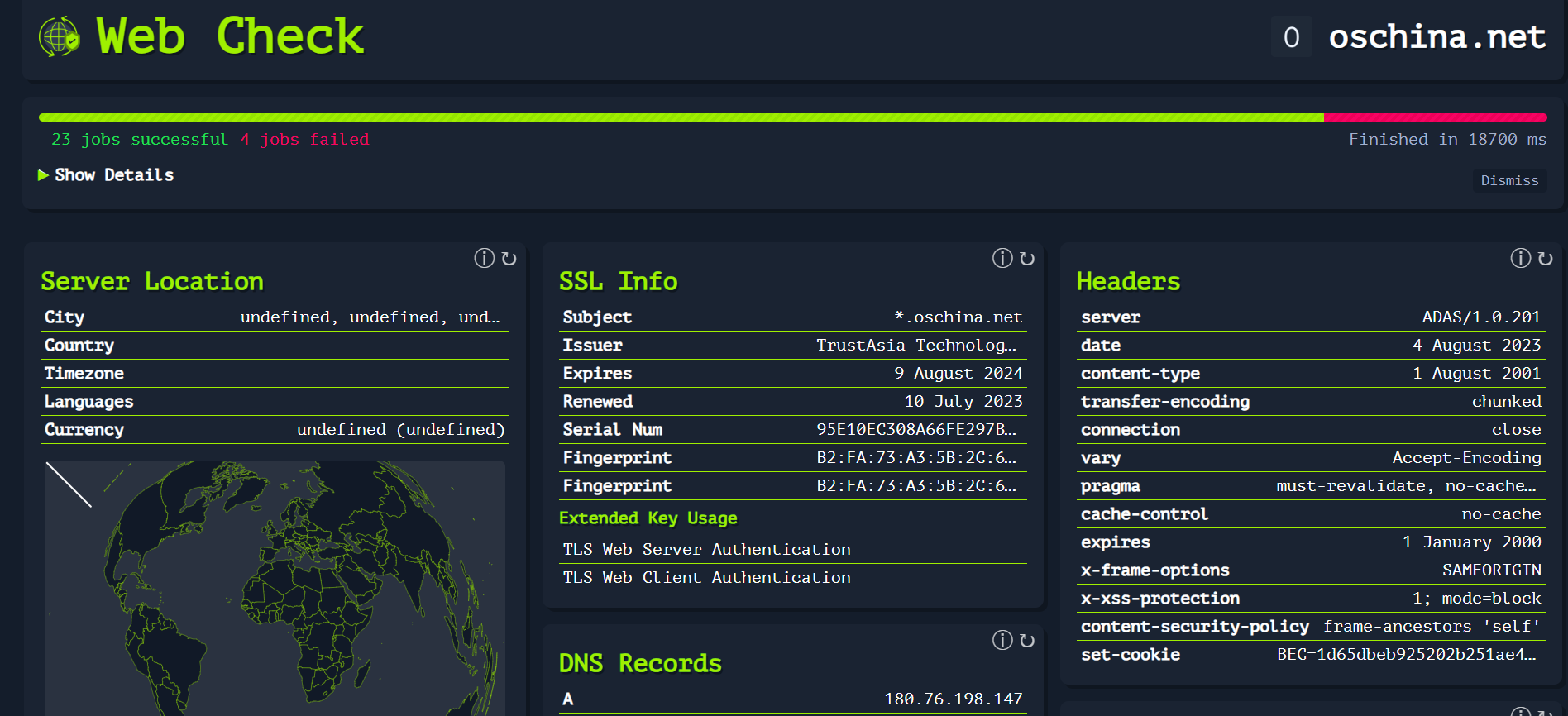Image resolution: width=1568 pixels, height=716 pixels.
Task: Click the 0 score badge beside oschina.net
Action: pos(1291,37)
